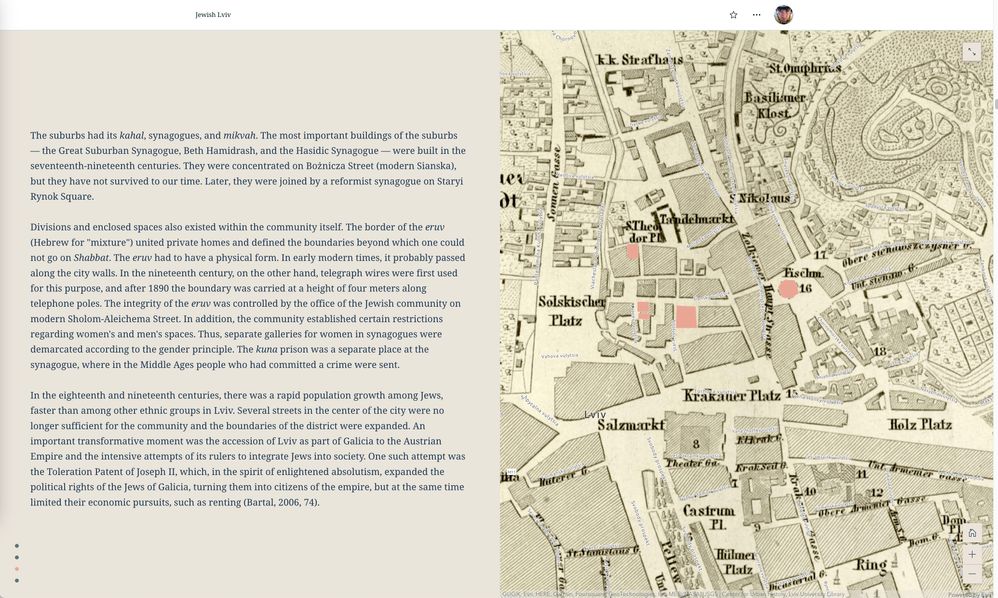Screen dimensions: 998x598
Task: Select the second navigation dot
Action: (15, 556)
